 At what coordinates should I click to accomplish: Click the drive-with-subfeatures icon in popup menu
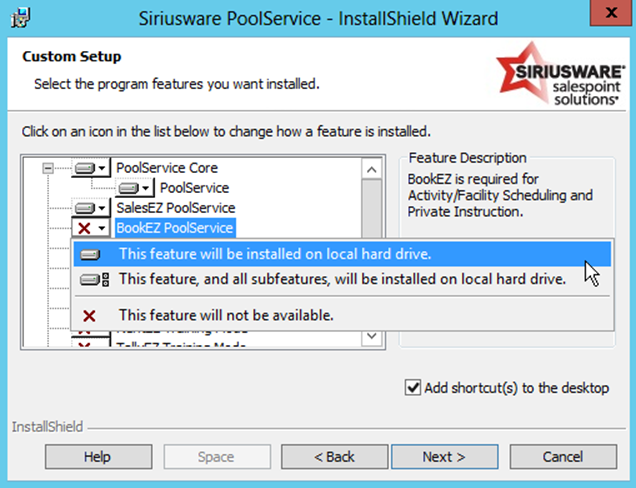90,280
